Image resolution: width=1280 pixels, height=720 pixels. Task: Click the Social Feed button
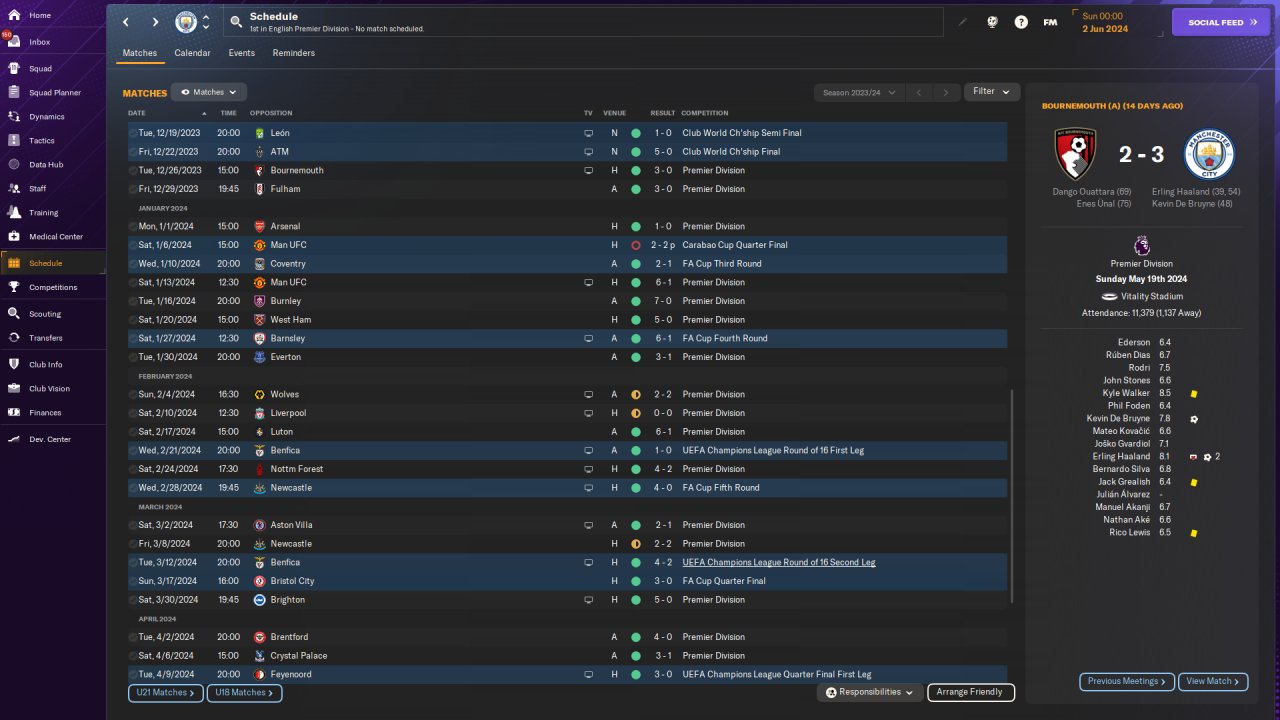1220,22
